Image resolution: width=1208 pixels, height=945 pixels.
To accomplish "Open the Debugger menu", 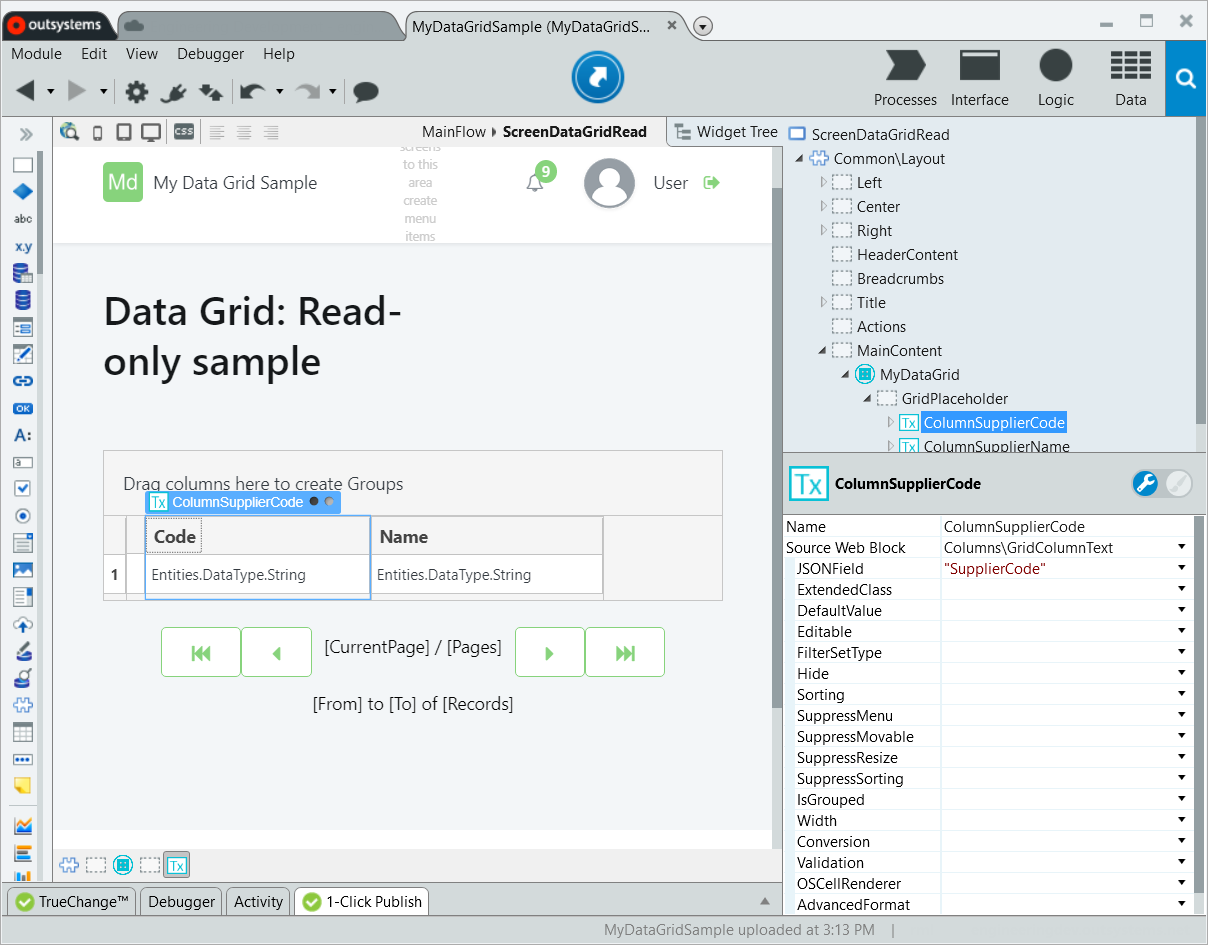I will [210, 54].
